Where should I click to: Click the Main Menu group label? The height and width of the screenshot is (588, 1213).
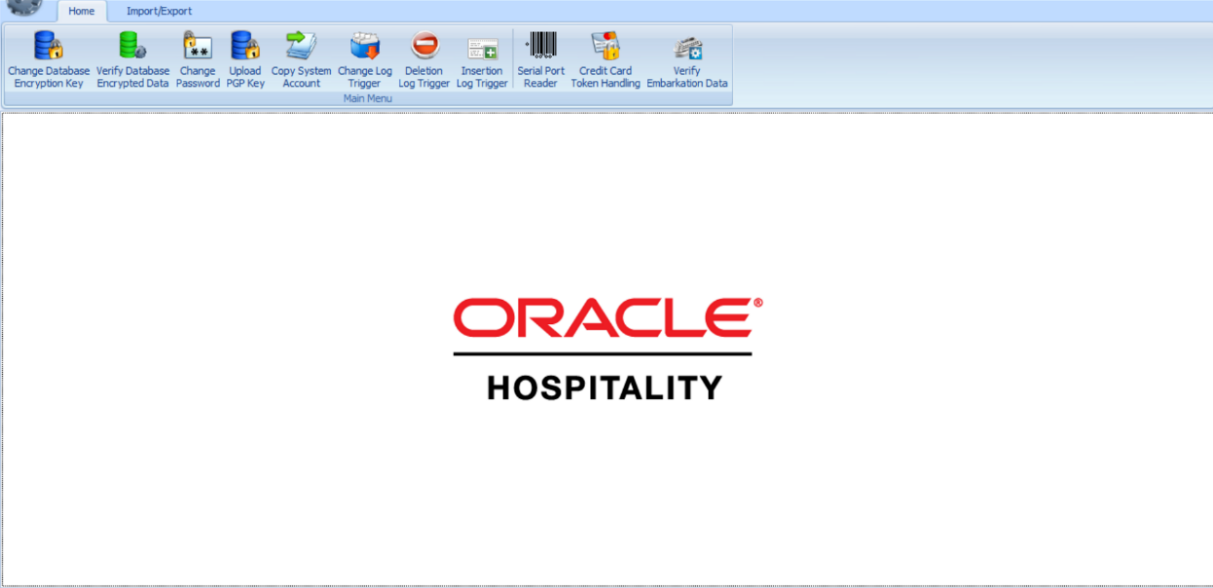(x=366, y=99)
